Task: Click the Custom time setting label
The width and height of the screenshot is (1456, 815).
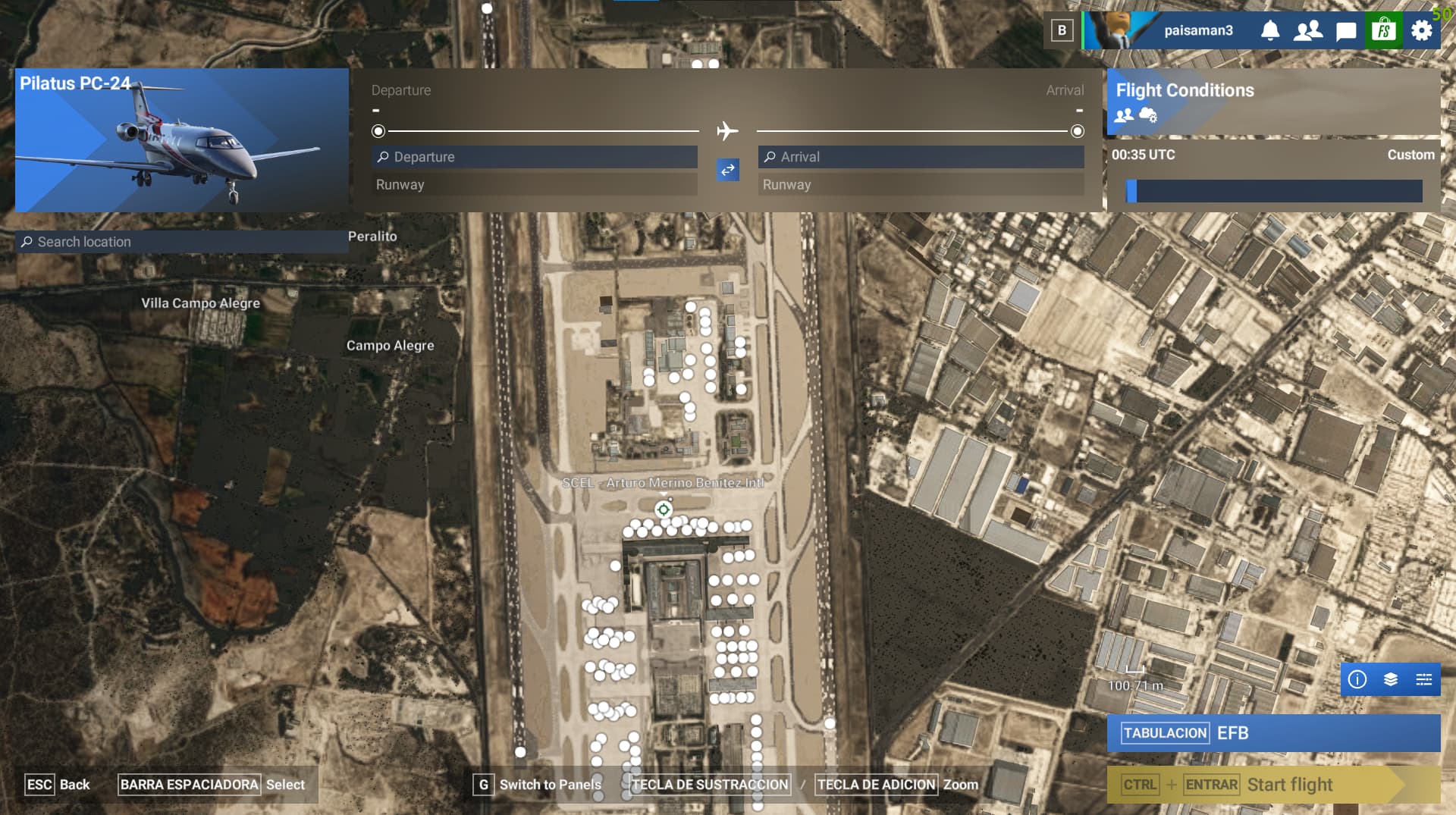Action: coord(1410,155)
